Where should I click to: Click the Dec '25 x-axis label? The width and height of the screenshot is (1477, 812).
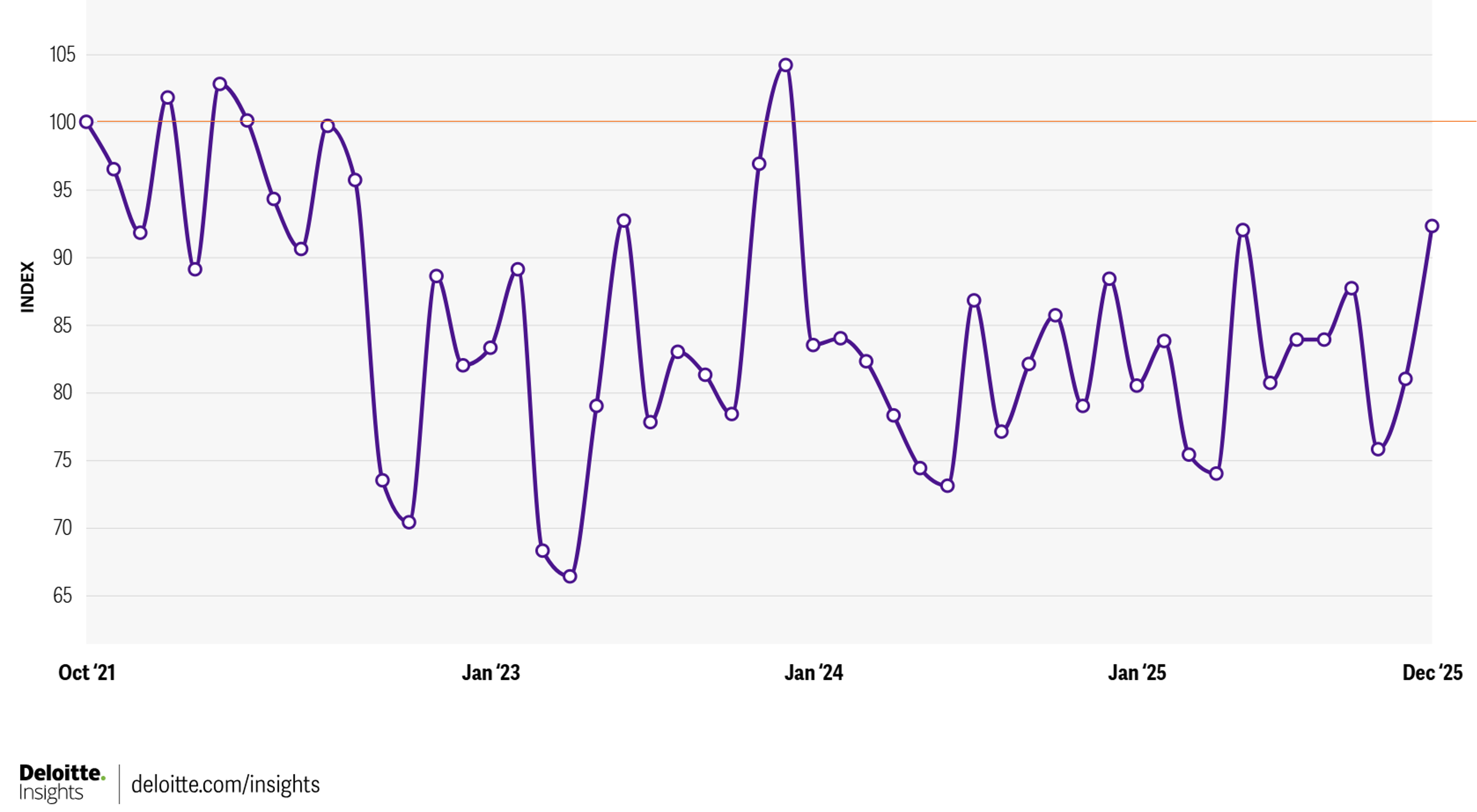pyautogui.click(x=1432, y=673)
